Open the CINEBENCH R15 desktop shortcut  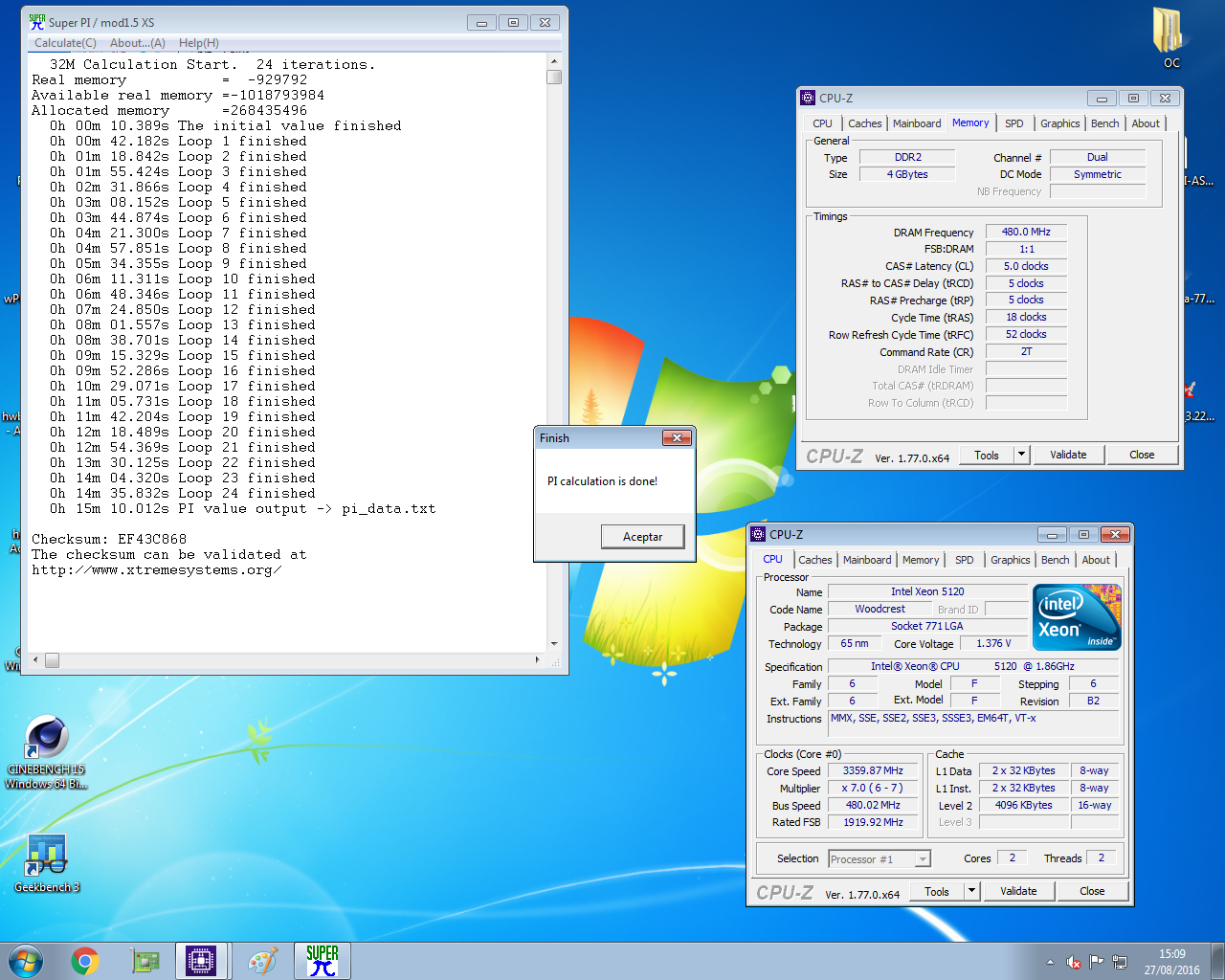point(46,752)
